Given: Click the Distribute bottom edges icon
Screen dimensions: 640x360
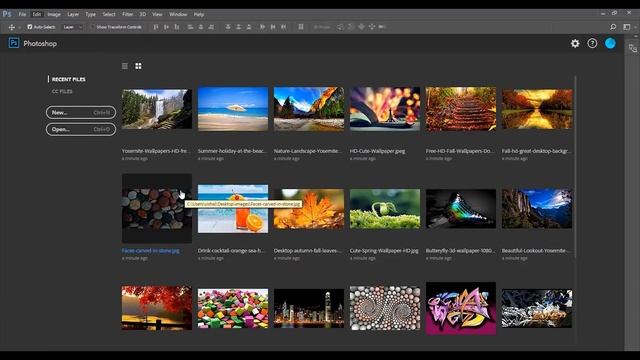Looking at the screenshot, I should point(249,27).
